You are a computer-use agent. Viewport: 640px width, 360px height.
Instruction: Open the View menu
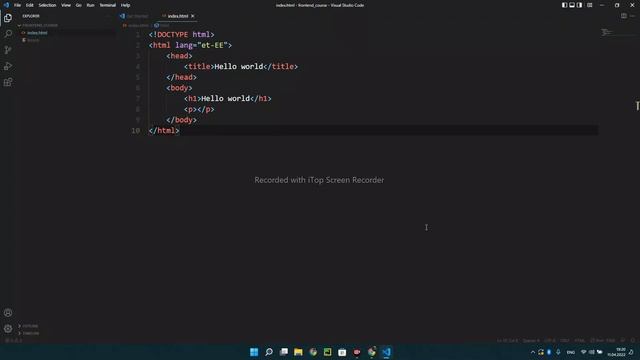(x=66, y=5)
